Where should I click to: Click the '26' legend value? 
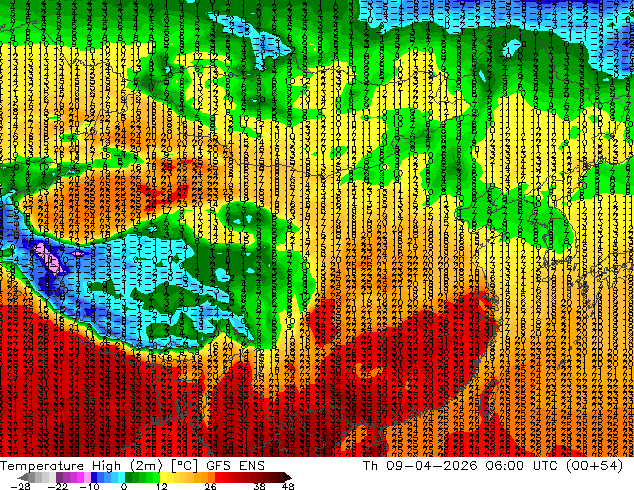coord(210,486)
